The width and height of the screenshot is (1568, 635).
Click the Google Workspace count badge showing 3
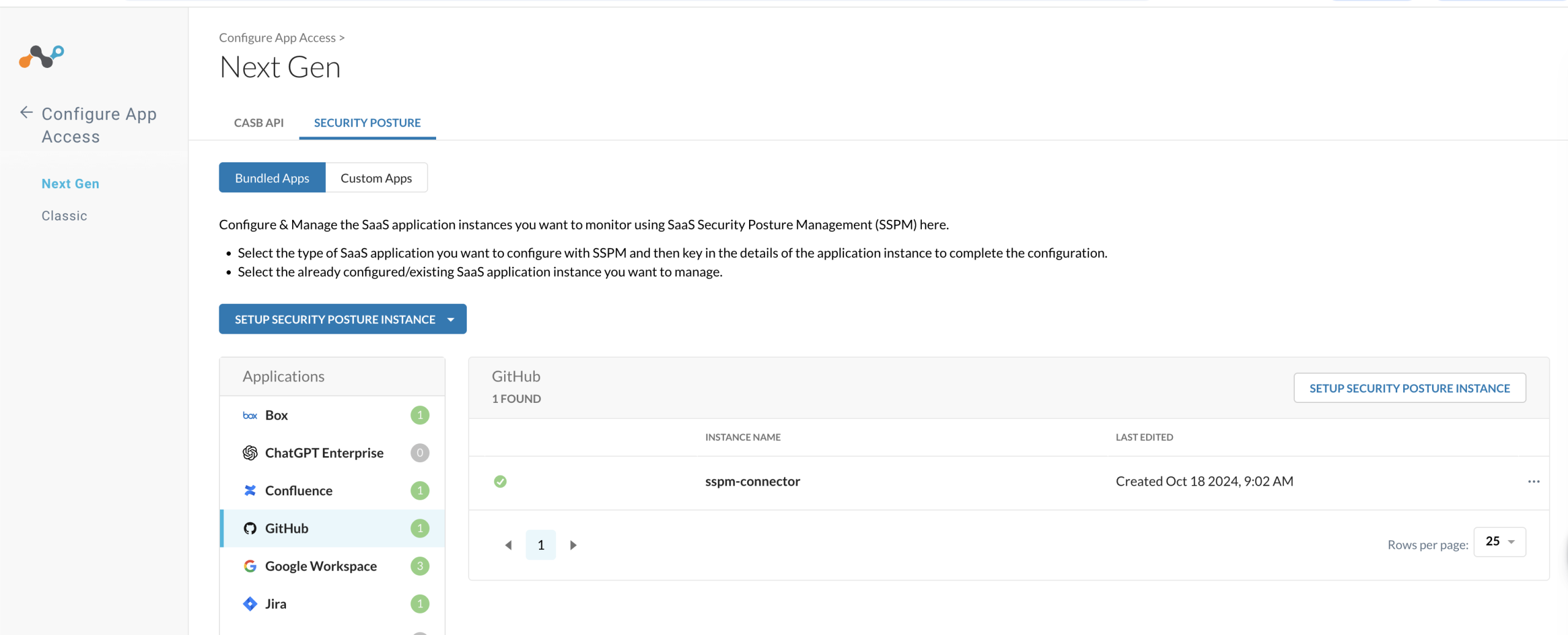(420, 566)
